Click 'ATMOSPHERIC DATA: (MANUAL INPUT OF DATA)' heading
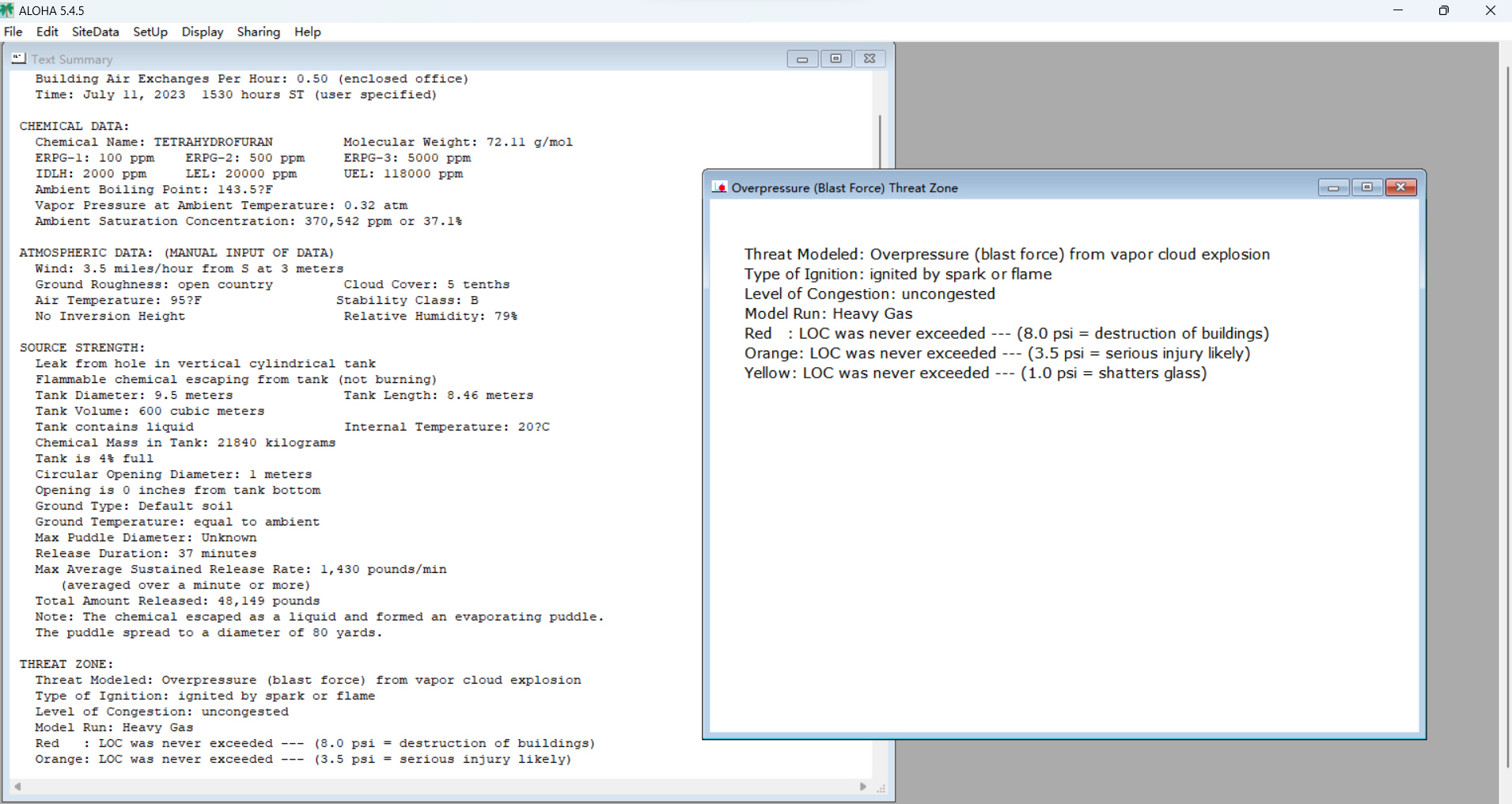The image size is (1512, 804). [x=177, y=252]
